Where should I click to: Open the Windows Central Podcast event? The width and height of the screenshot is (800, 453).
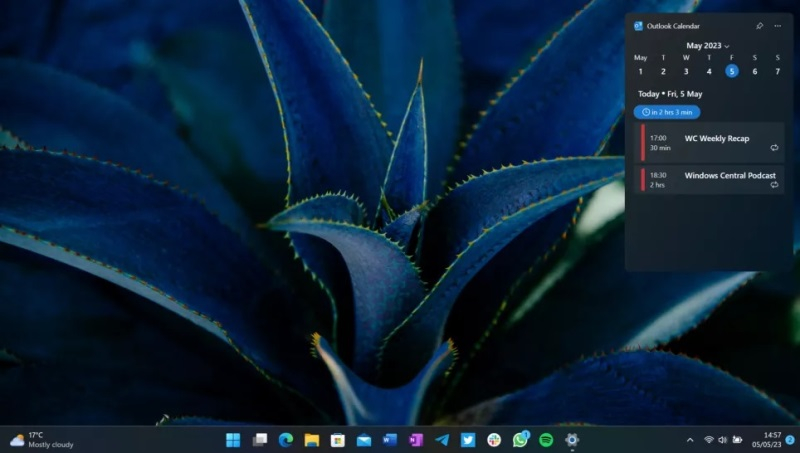click(x=712, y=180)
